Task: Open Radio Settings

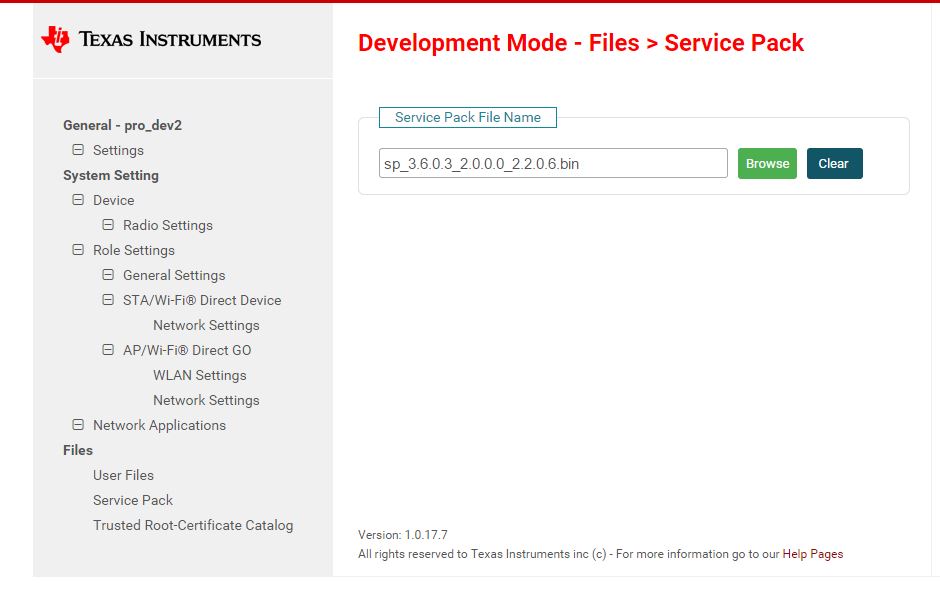Action: 168,225
